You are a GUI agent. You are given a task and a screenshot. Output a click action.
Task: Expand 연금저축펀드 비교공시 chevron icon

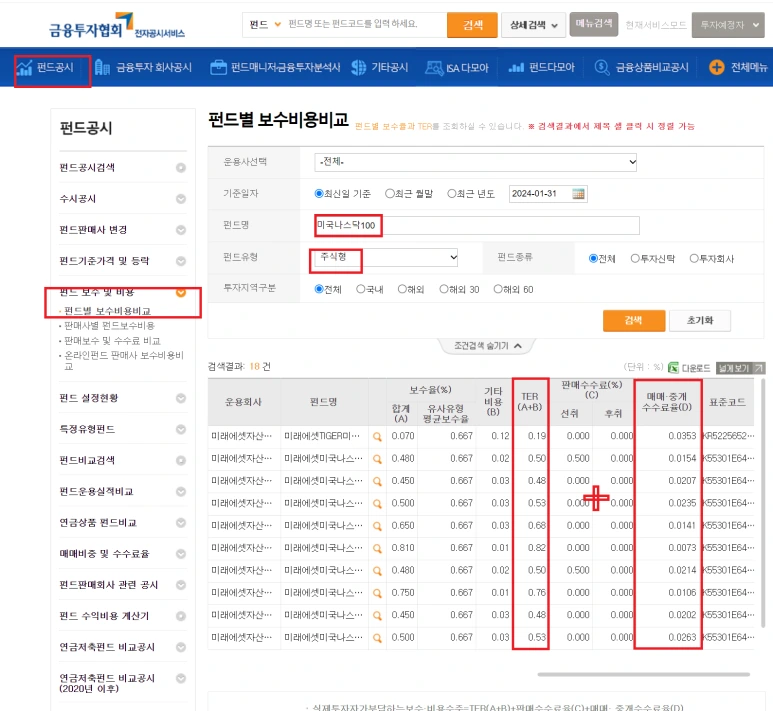[181, 647]
